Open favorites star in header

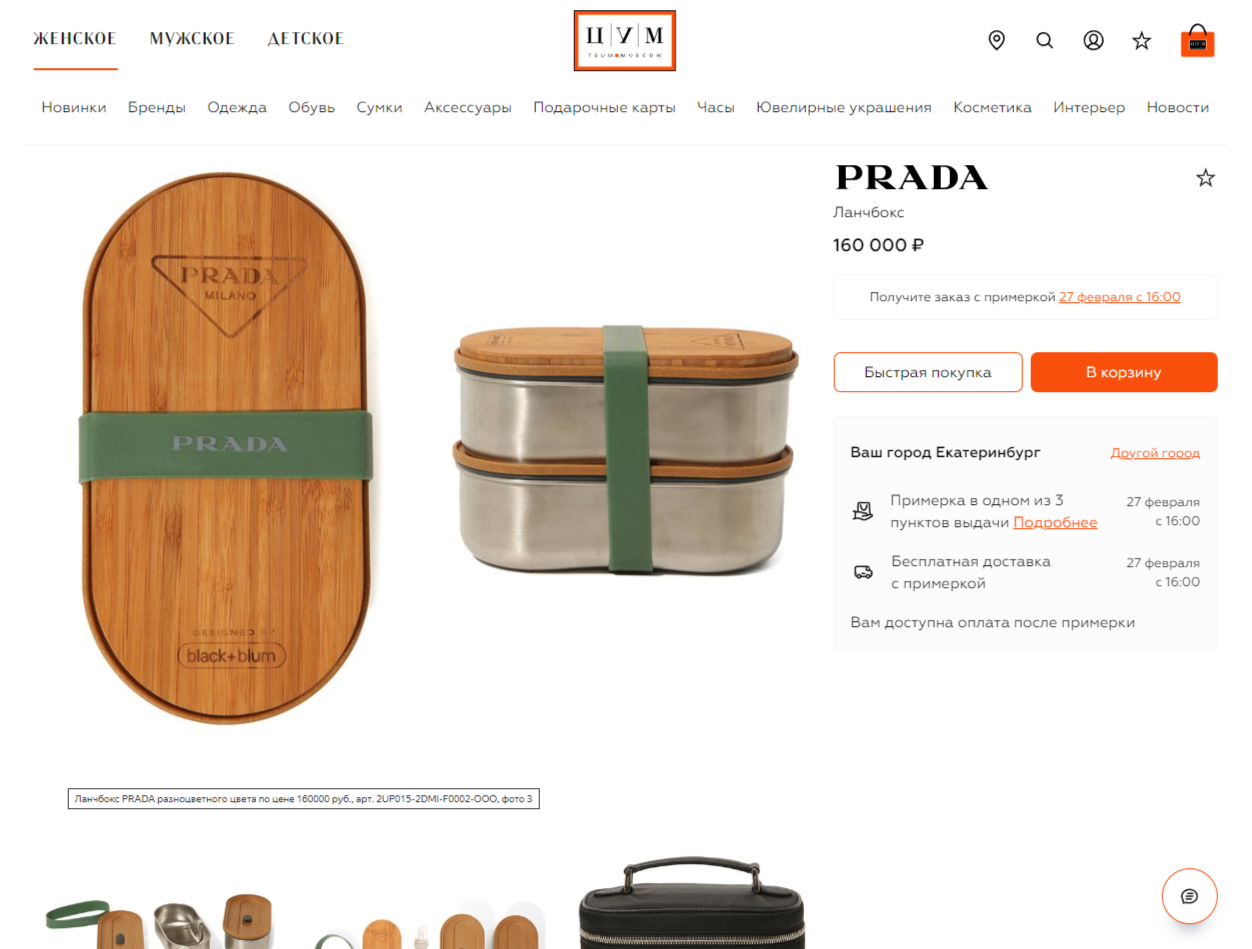[1142, 41]
